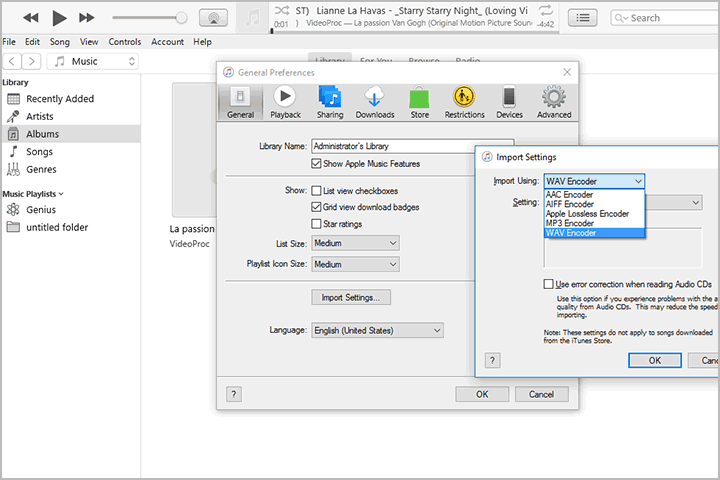This screenshot has width=720, height=480.
Task: Open the Sharing preferences icon
Action: tap(330, 97)
